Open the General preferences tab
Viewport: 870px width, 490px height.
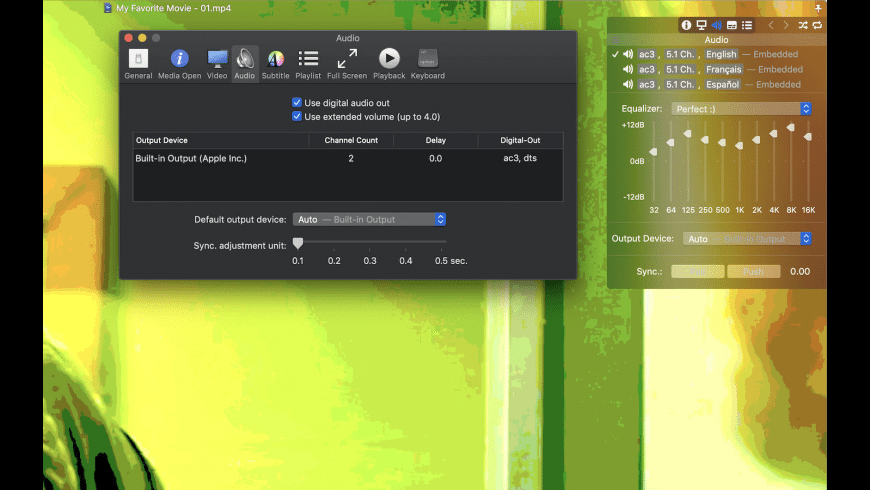coord(138,64)
